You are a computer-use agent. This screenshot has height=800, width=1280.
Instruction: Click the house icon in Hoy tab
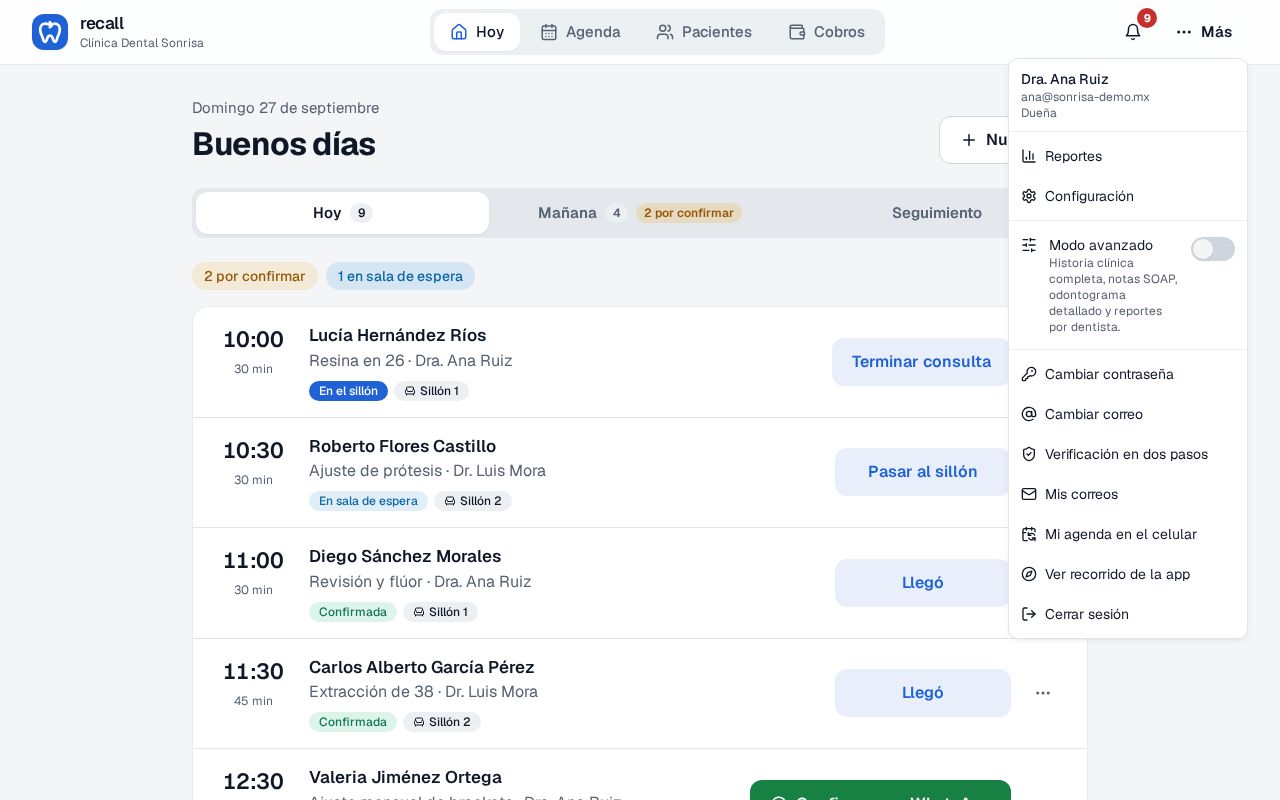coord(459,32)
